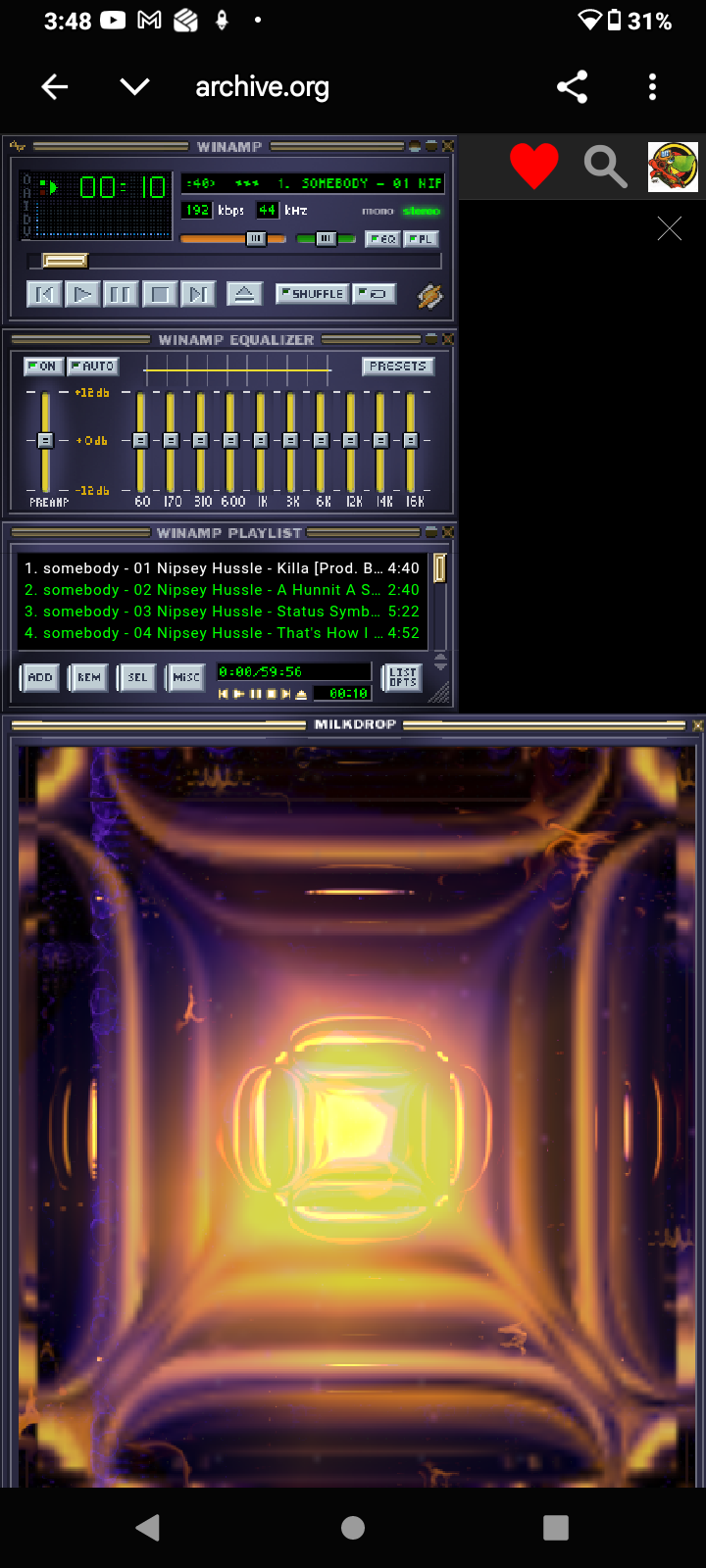Tap the browser share icon

[572, 87]
